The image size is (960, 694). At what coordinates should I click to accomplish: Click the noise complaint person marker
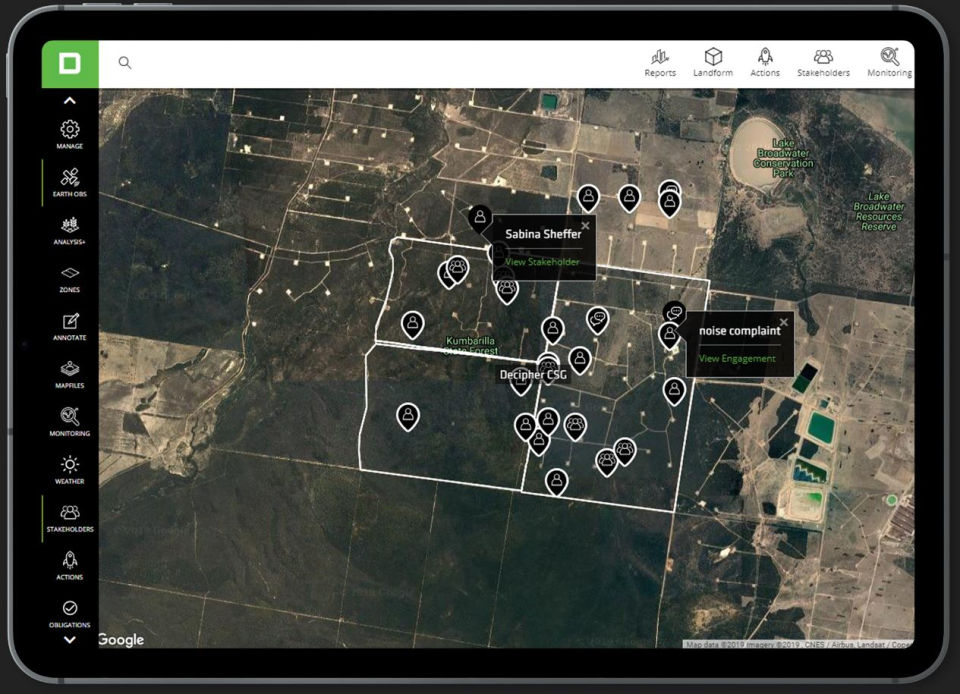click(670, 335)
